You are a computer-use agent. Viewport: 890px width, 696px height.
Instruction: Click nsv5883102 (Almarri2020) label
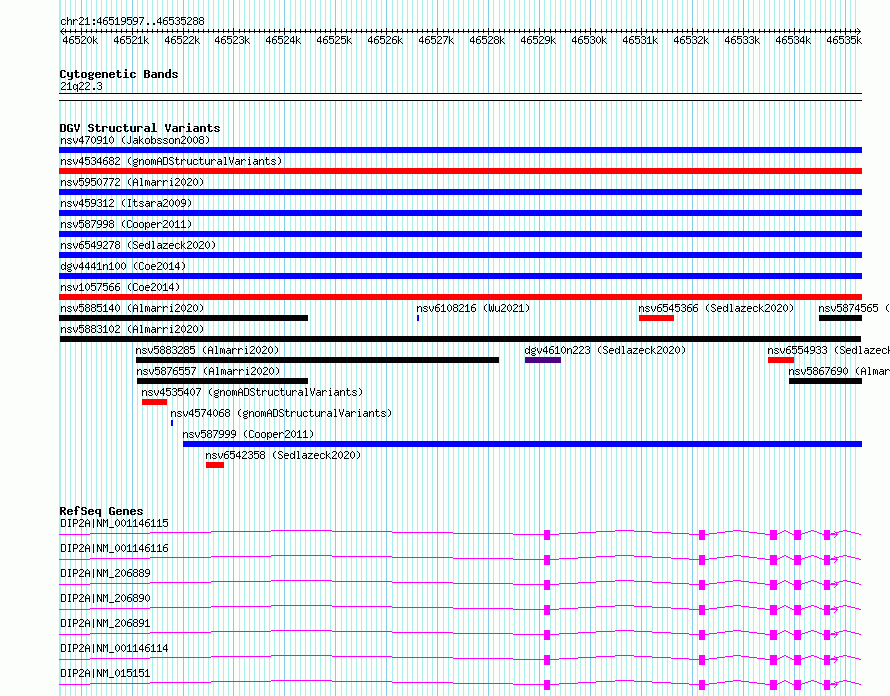tap(132, 329)
